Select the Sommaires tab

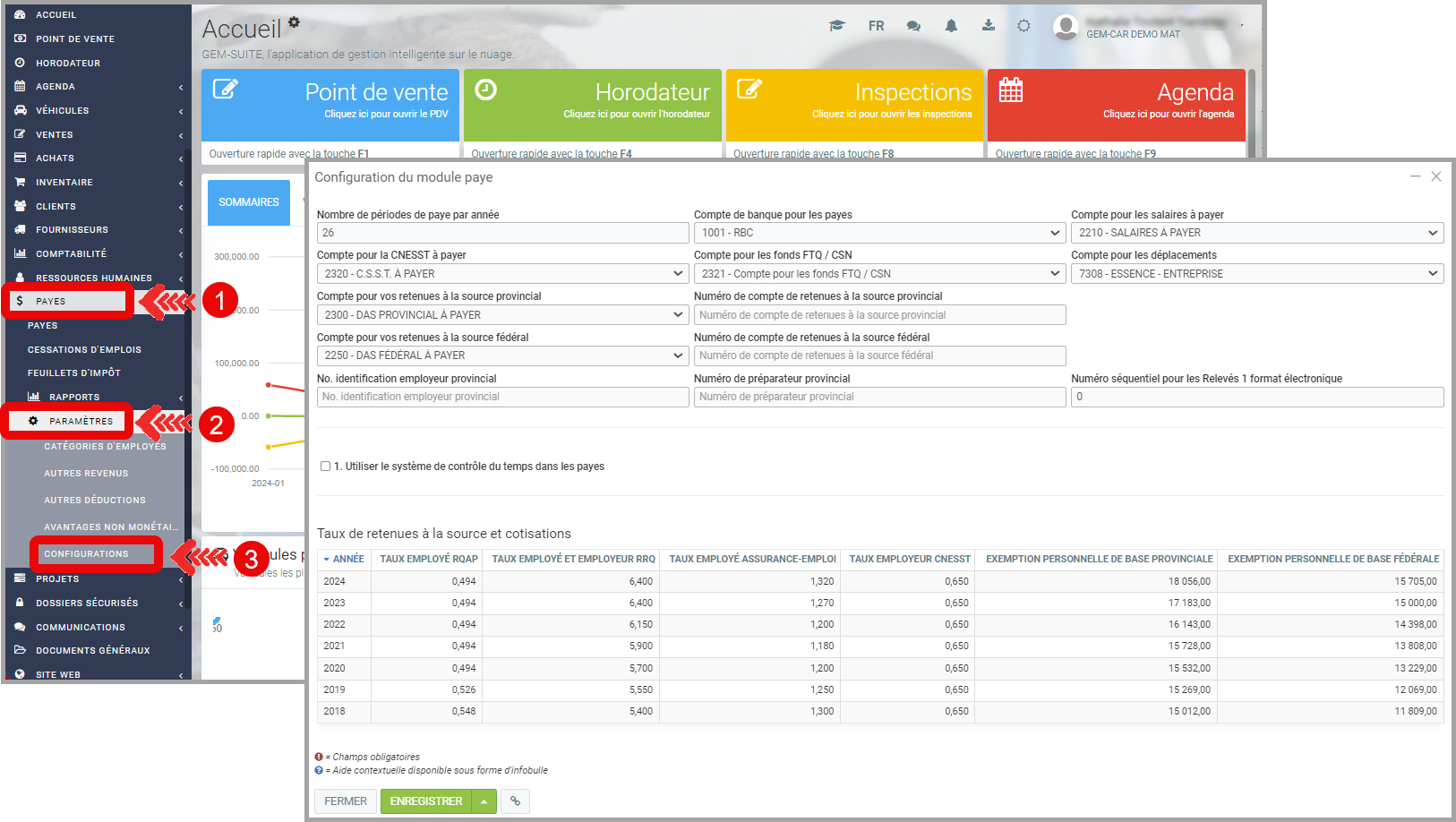pyautogui.click(x=249, y=202)
